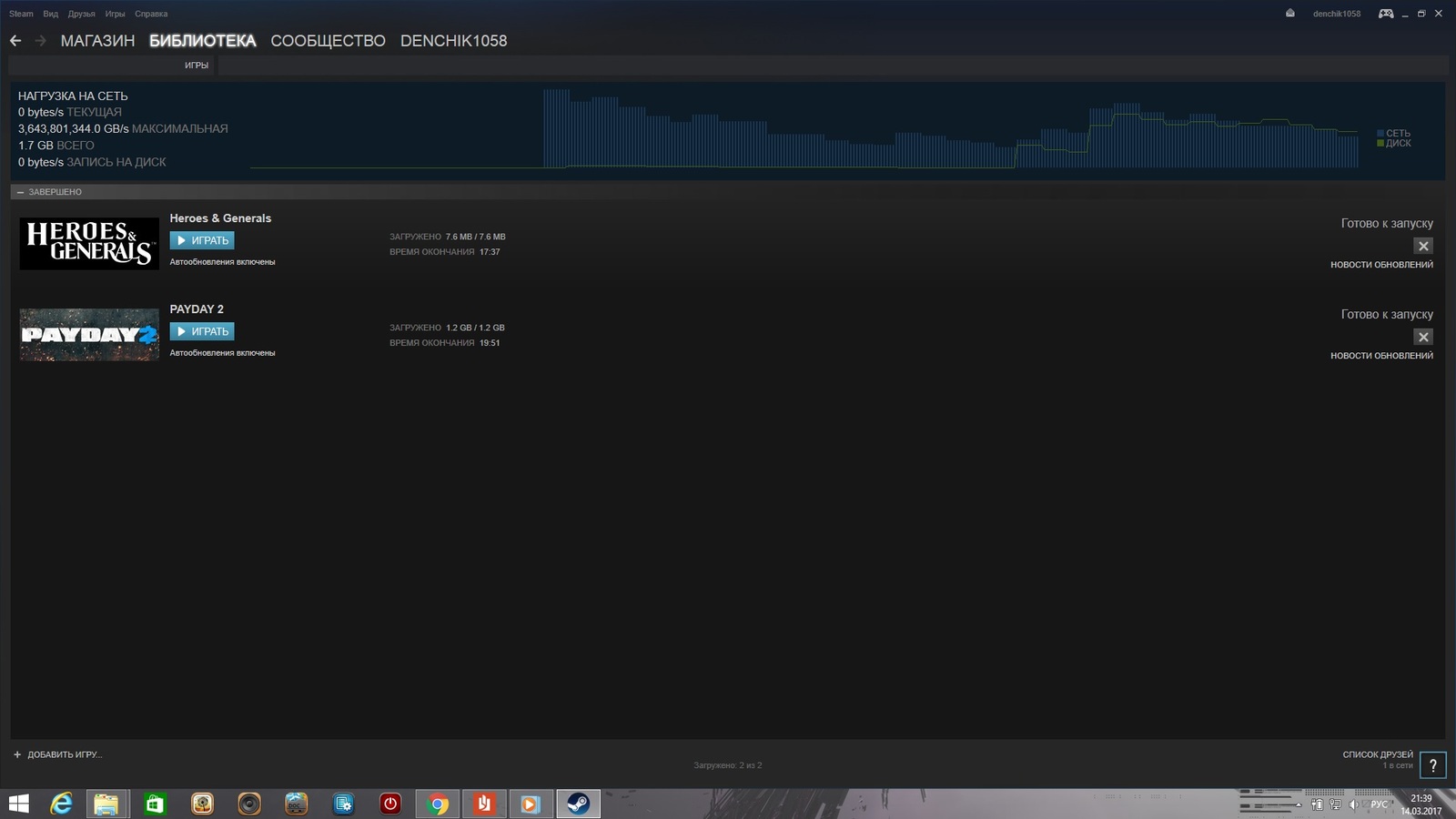Click the Steam icon in taskbar
Image resolution: width=1456 pixels, height=819 pixels.
578,804
